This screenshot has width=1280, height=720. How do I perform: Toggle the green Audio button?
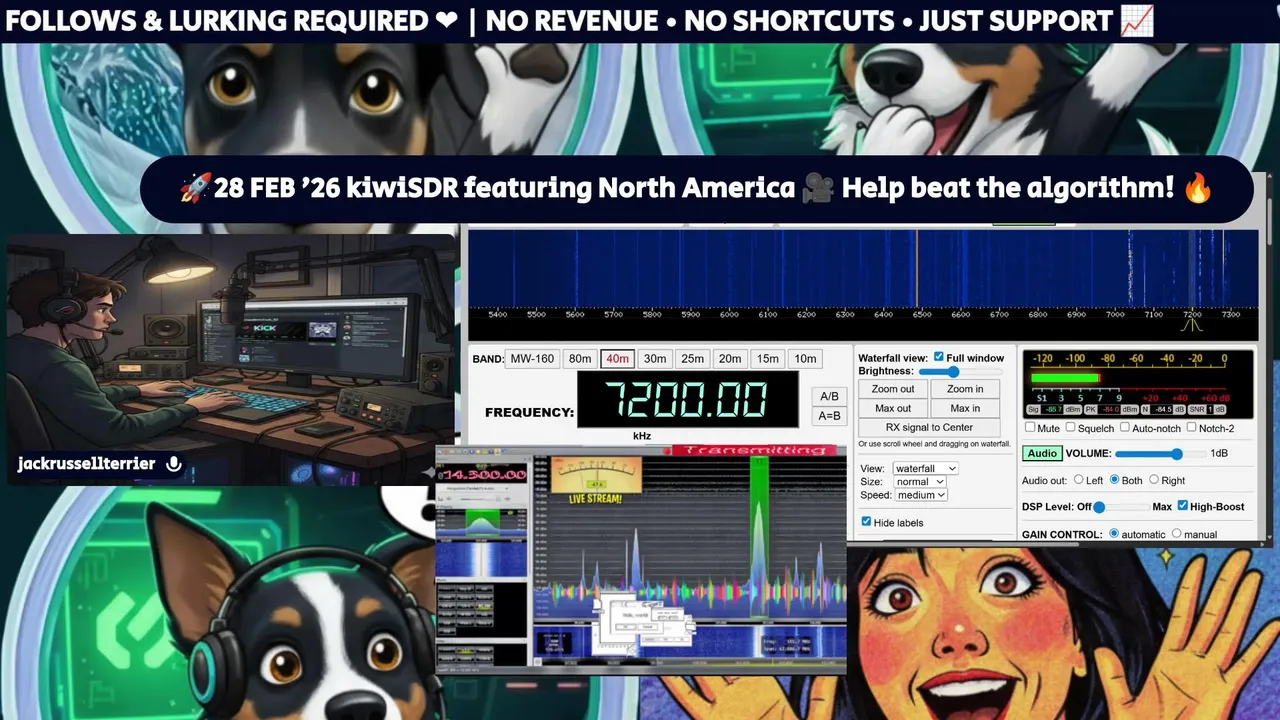point(1042,453)
